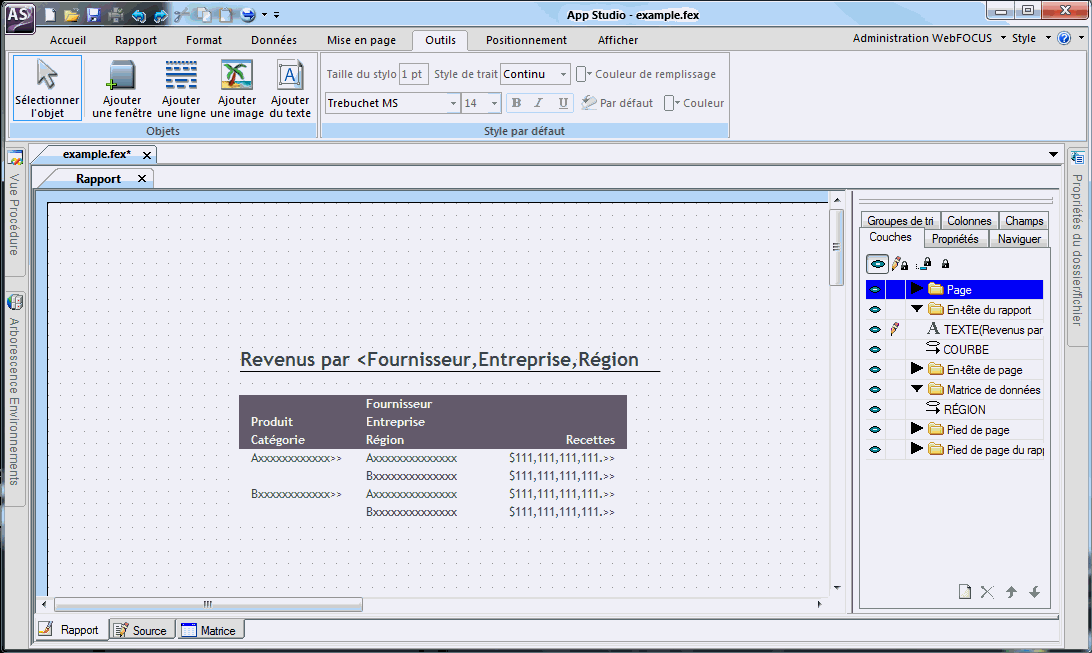Switch to the Rapport ribbon tab

click(136, 40)
